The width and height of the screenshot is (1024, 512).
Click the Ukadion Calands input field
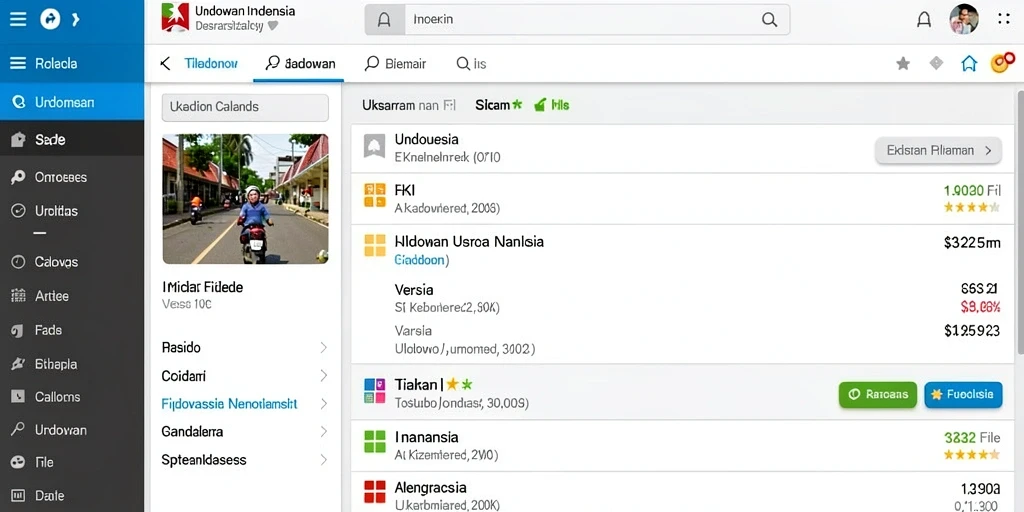[x=245, y=107]
